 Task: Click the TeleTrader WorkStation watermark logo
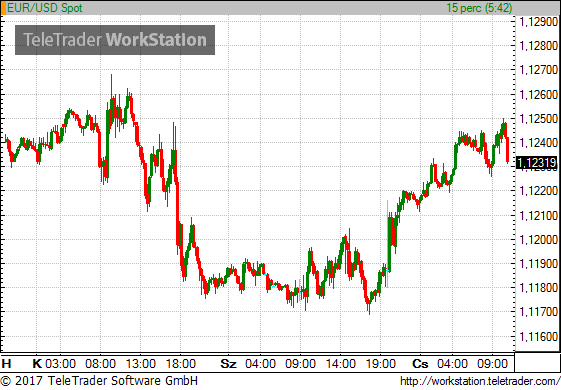(x=115, y=40)
